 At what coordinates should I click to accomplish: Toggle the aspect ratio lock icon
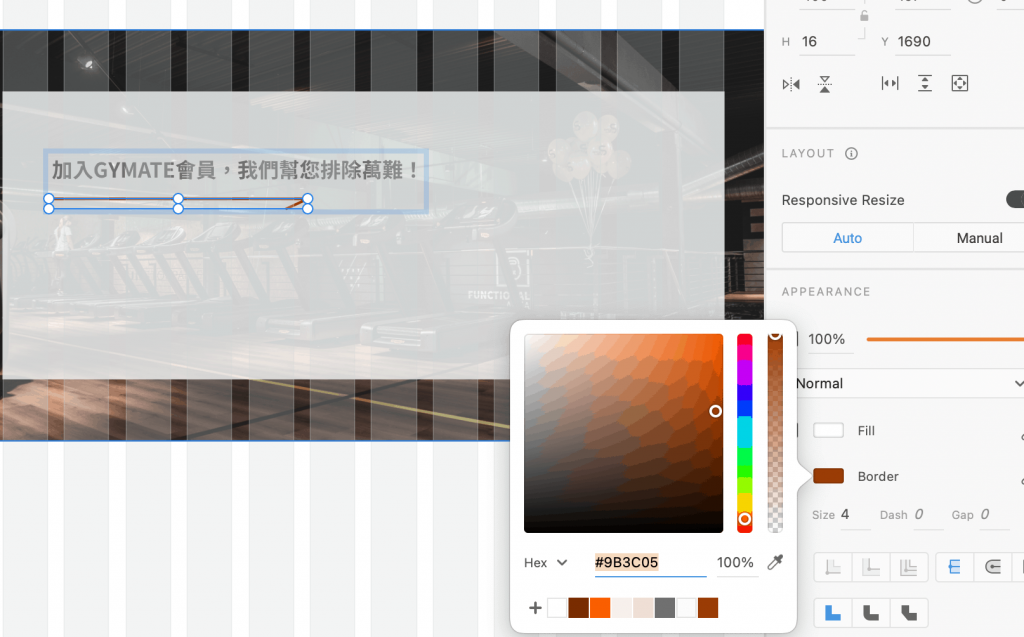(x=864, y=16)
